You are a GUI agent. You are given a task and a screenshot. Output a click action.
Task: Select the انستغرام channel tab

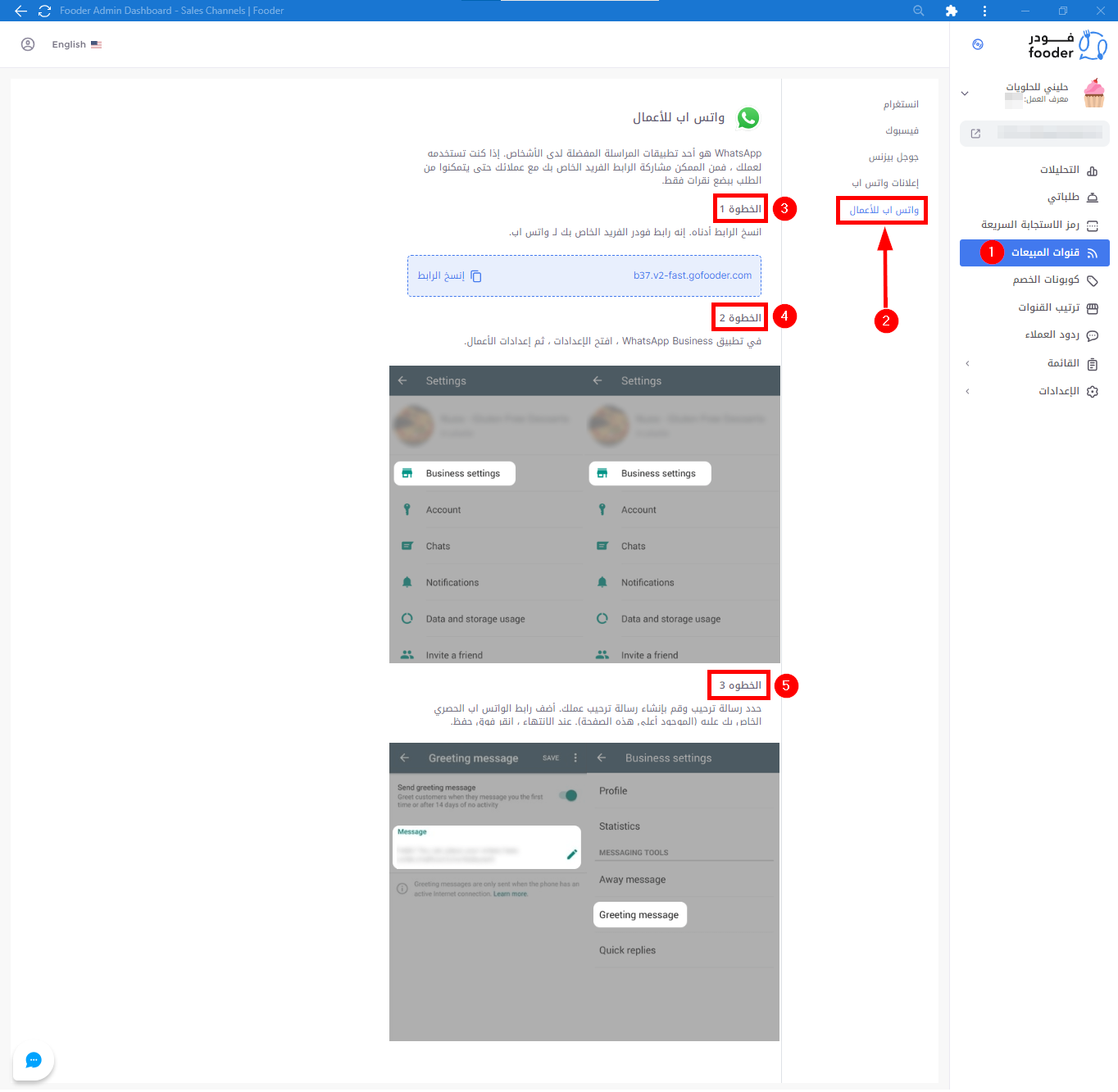click(x=901, y=104)
